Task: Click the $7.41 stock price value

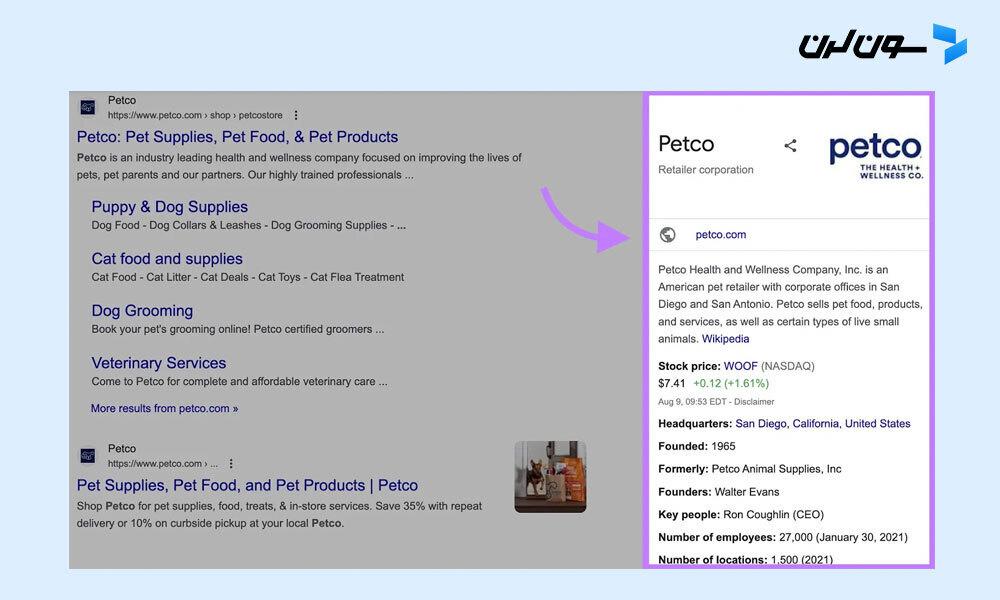Action: 672,383
